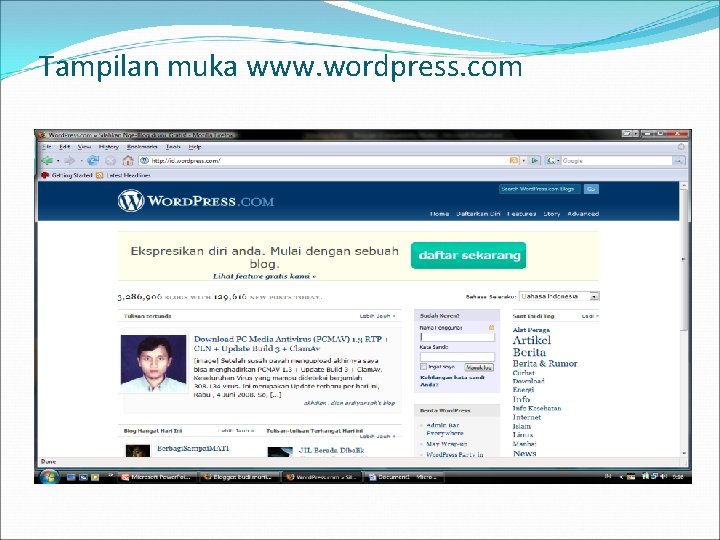The height and width of the screenshot is (540, 720).
Task: Click the Masuk login button
Action: coord(479,367)
